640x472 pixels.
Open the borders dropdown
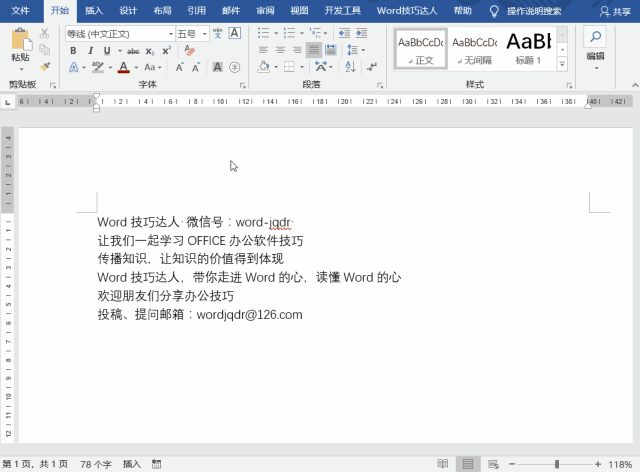(x=302, y=67)
